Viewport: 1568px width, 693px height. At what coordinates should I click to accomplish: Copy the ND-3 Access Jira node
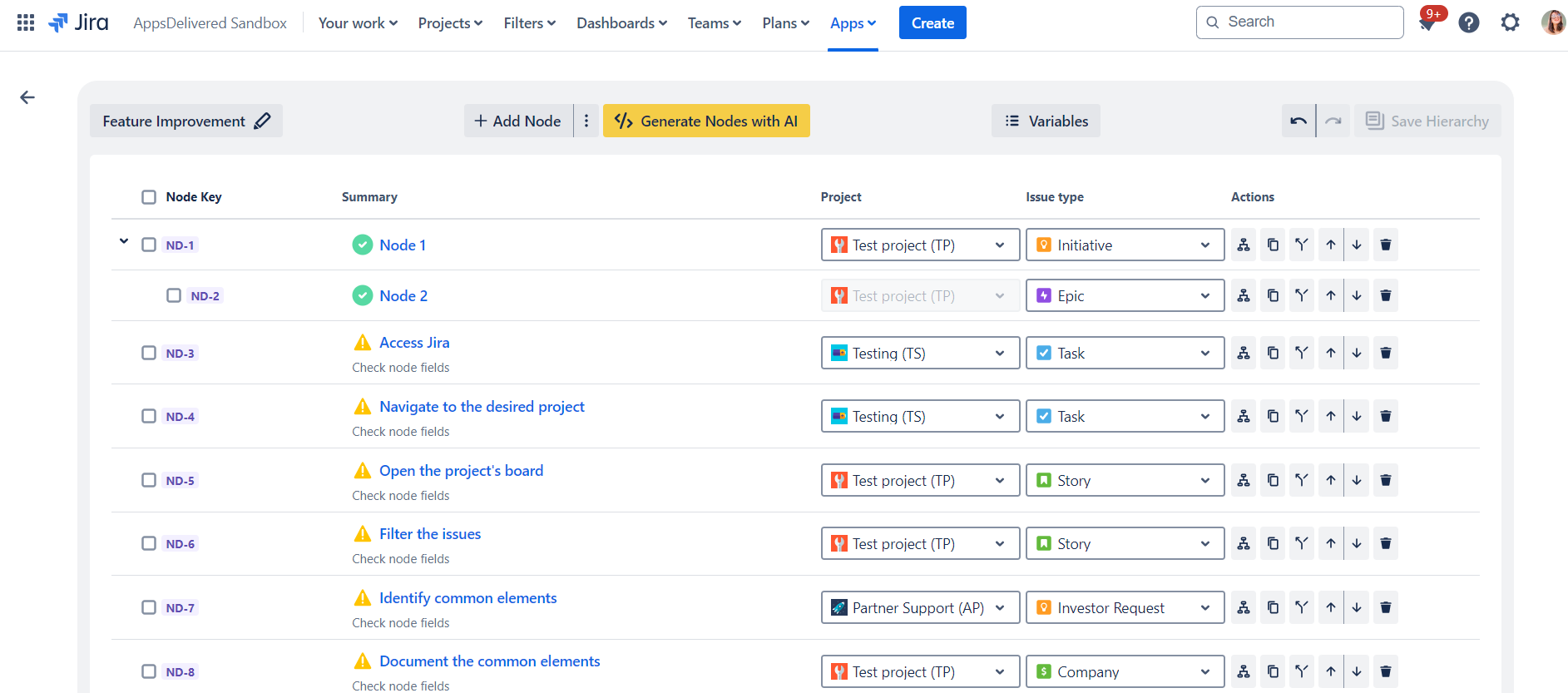click(1273, 353)
